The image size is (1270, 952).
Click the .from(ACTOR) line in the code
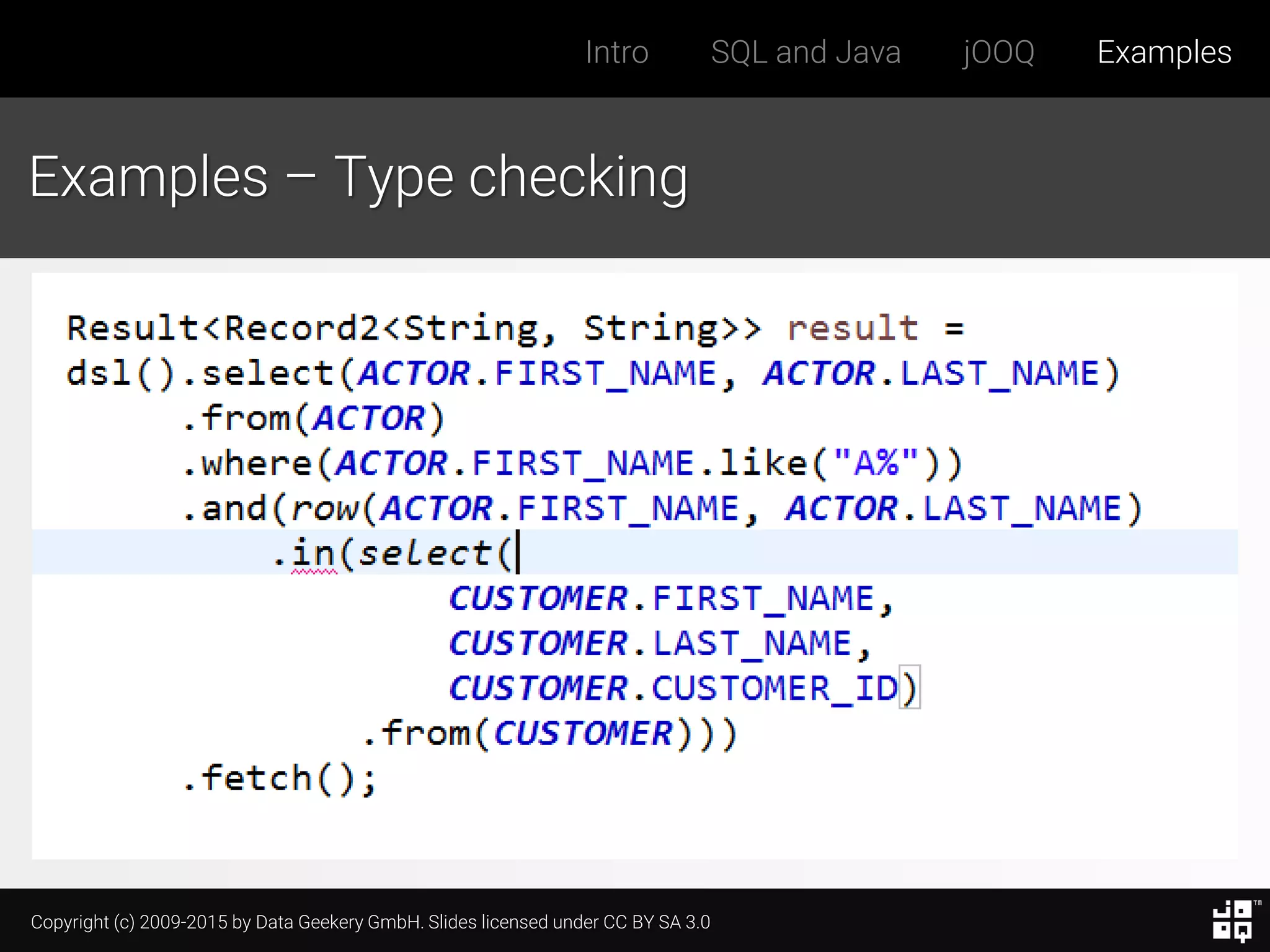point(314,418)
